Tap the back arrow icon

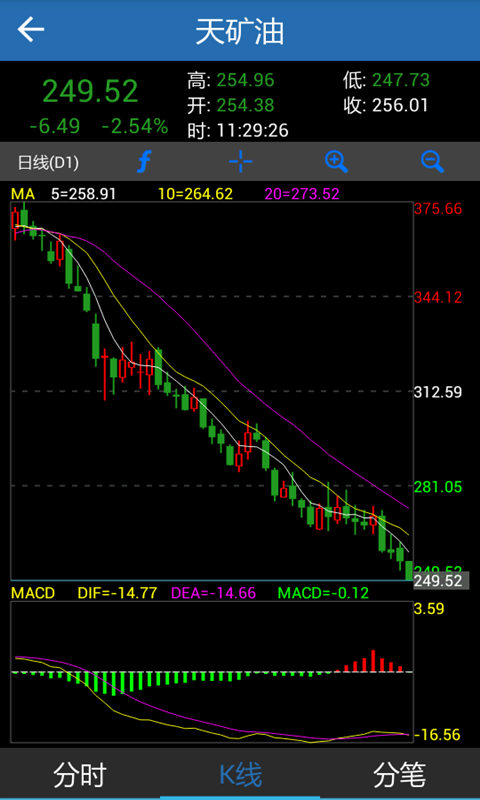point(31,30)
